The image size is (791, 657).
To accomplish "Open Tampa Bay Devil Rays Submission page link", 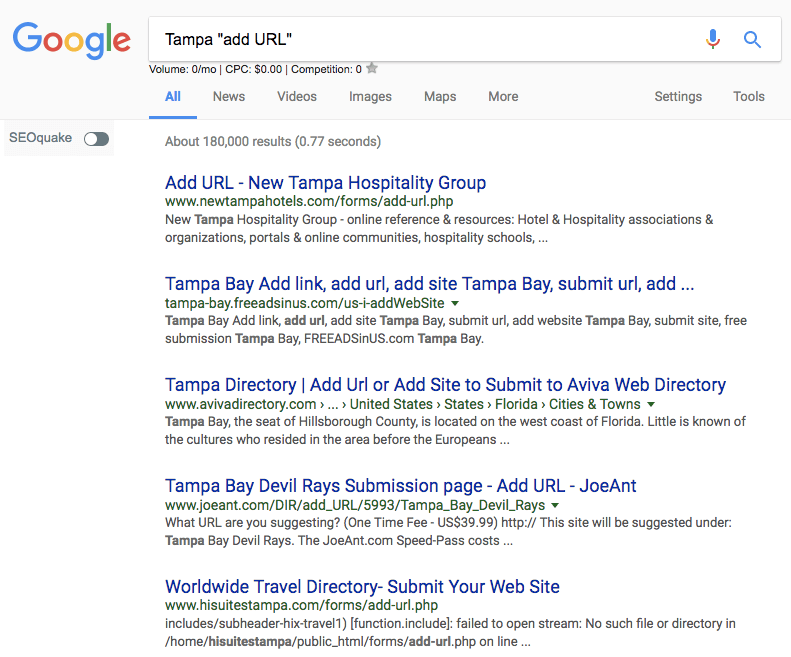I will (x=400, y=486).
